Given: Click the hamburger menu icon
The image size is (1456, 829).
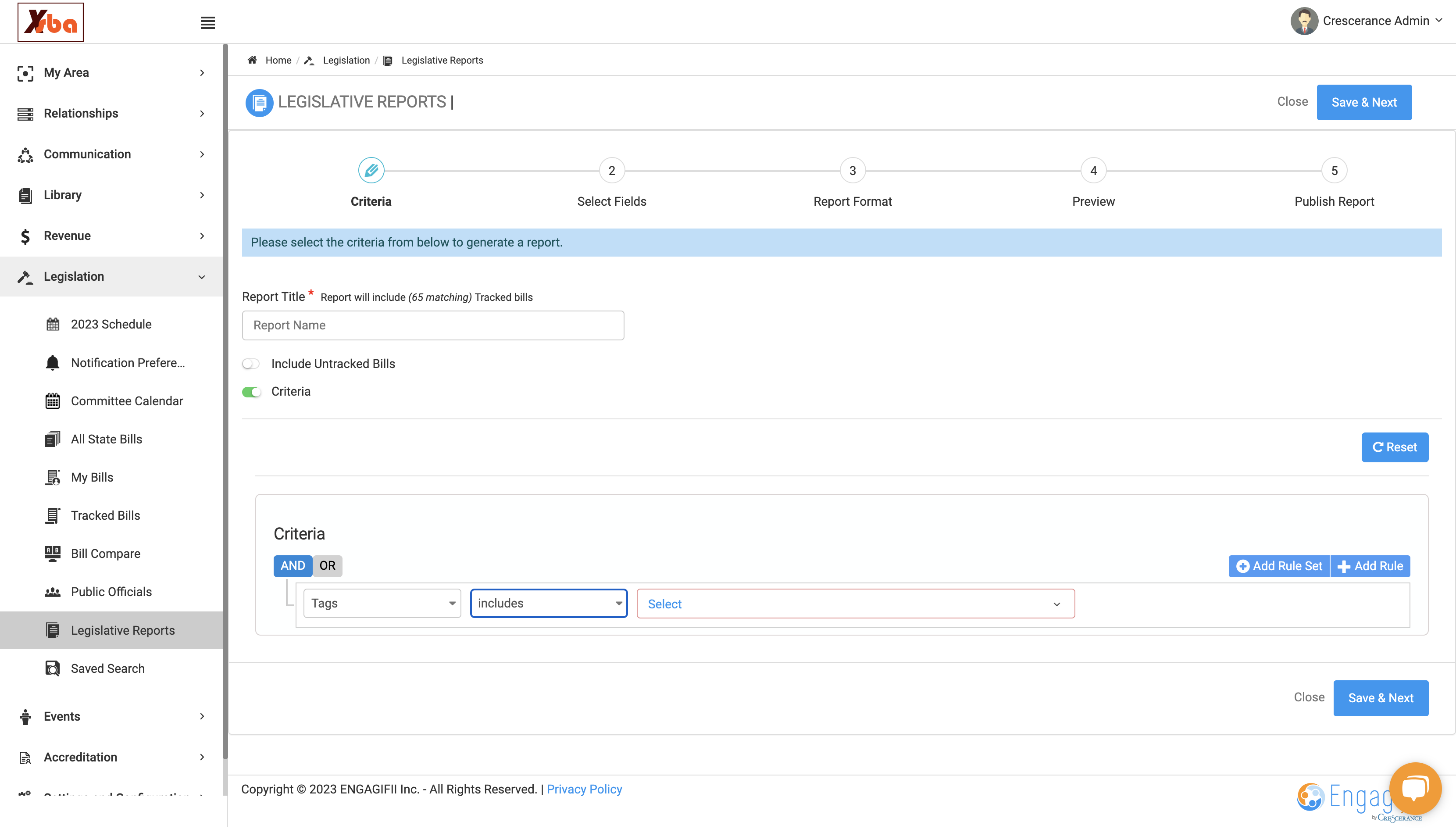Looking at the screenshot, I should 208,23.
